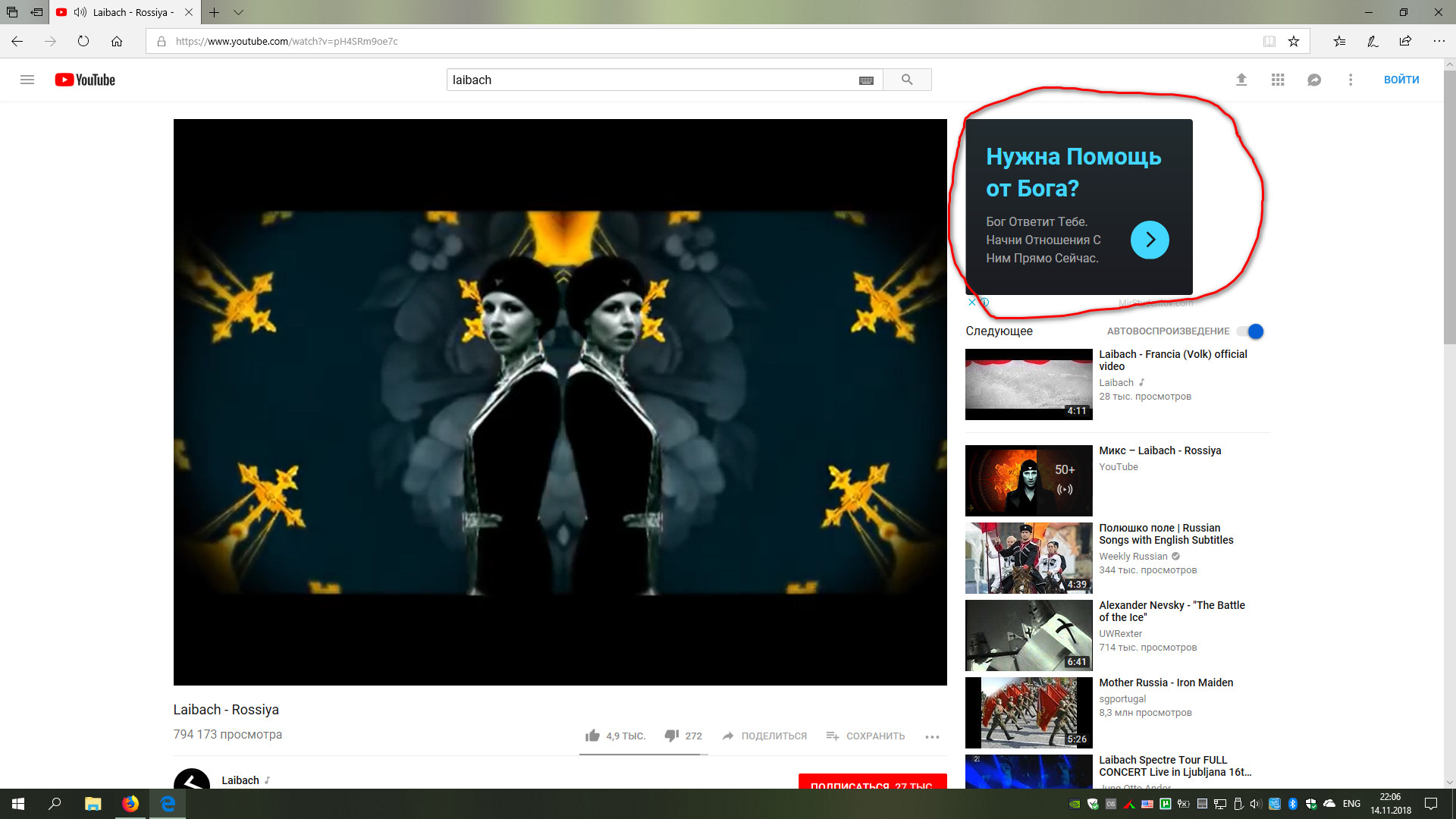Open the YouTube apps grid icon
1456x819 pixels.
(1278, 80)
